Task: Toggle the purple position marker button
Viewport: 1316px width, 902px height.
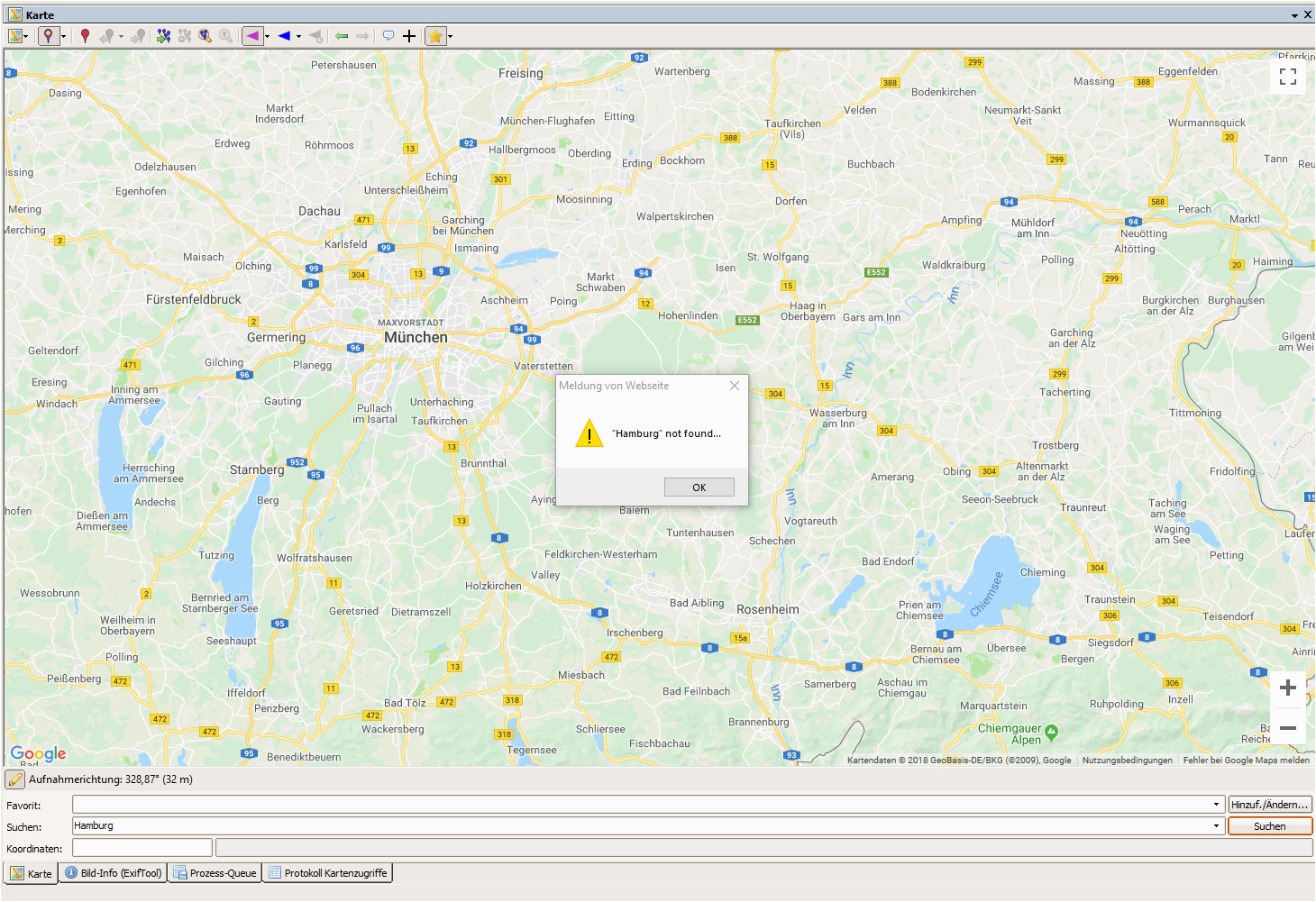Action: click(x=48, y=36)
